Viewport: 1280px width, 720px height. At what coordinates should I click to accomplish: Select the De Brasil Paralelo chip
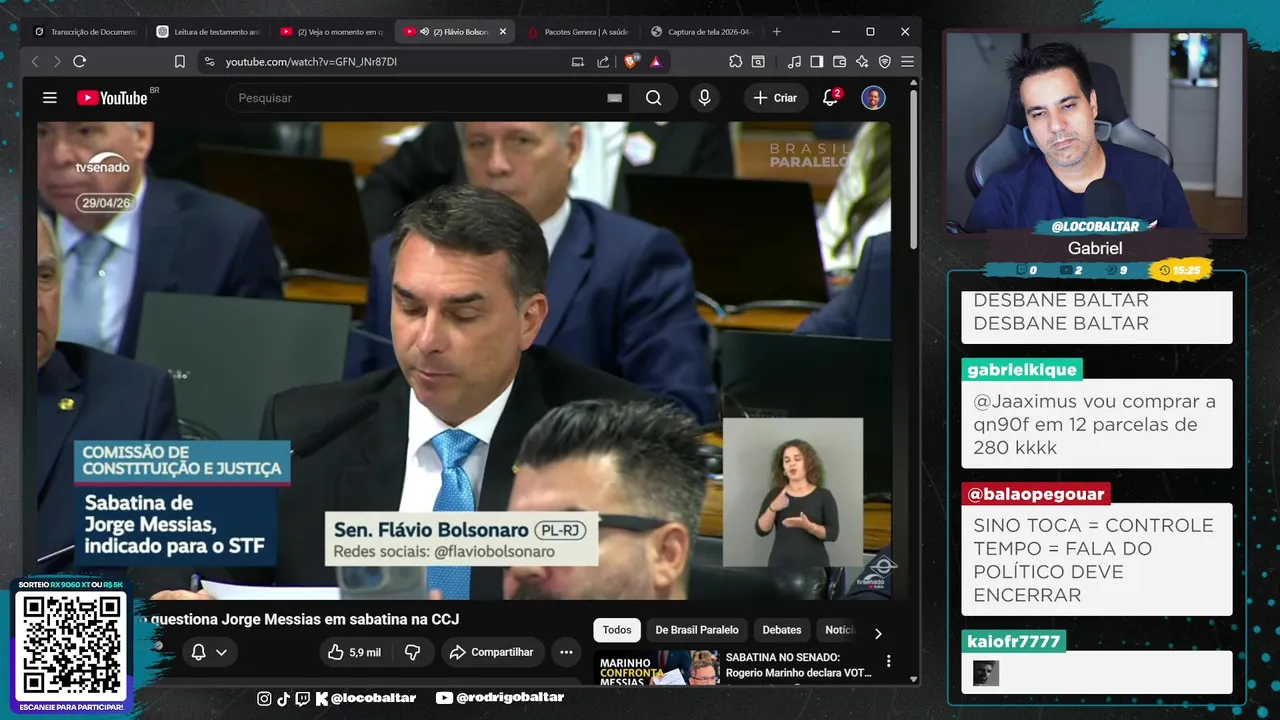[x=697, y=630]
